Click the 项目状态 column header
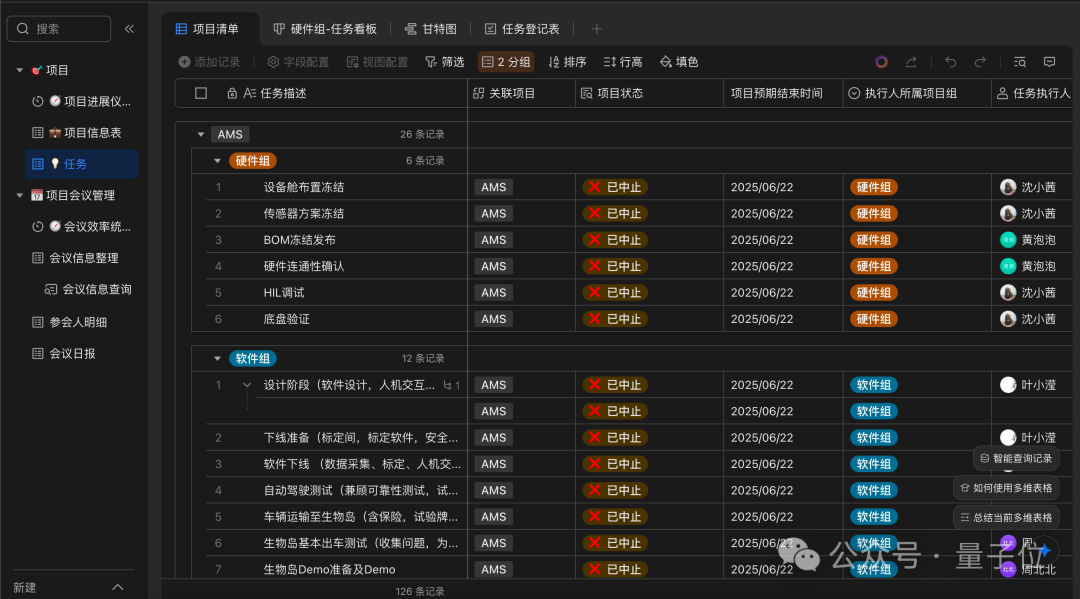Image resolution: width=1080 pixels, height=599 pixels. tap(649, 93)
